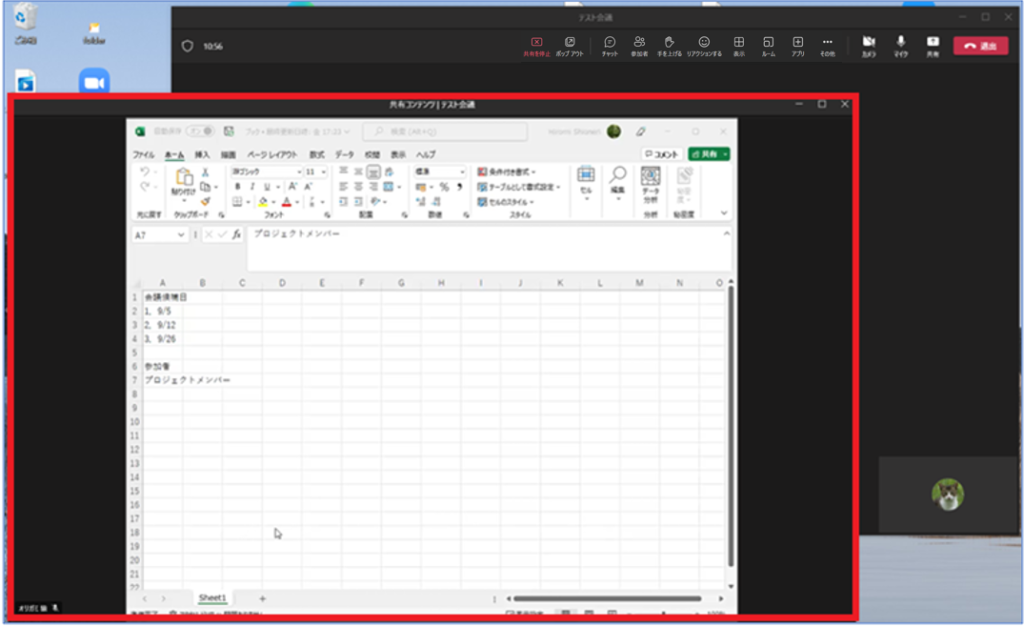
Task: Toggle the Teams カメラ (Camera) on or off
Action: [x=868, y=45]
